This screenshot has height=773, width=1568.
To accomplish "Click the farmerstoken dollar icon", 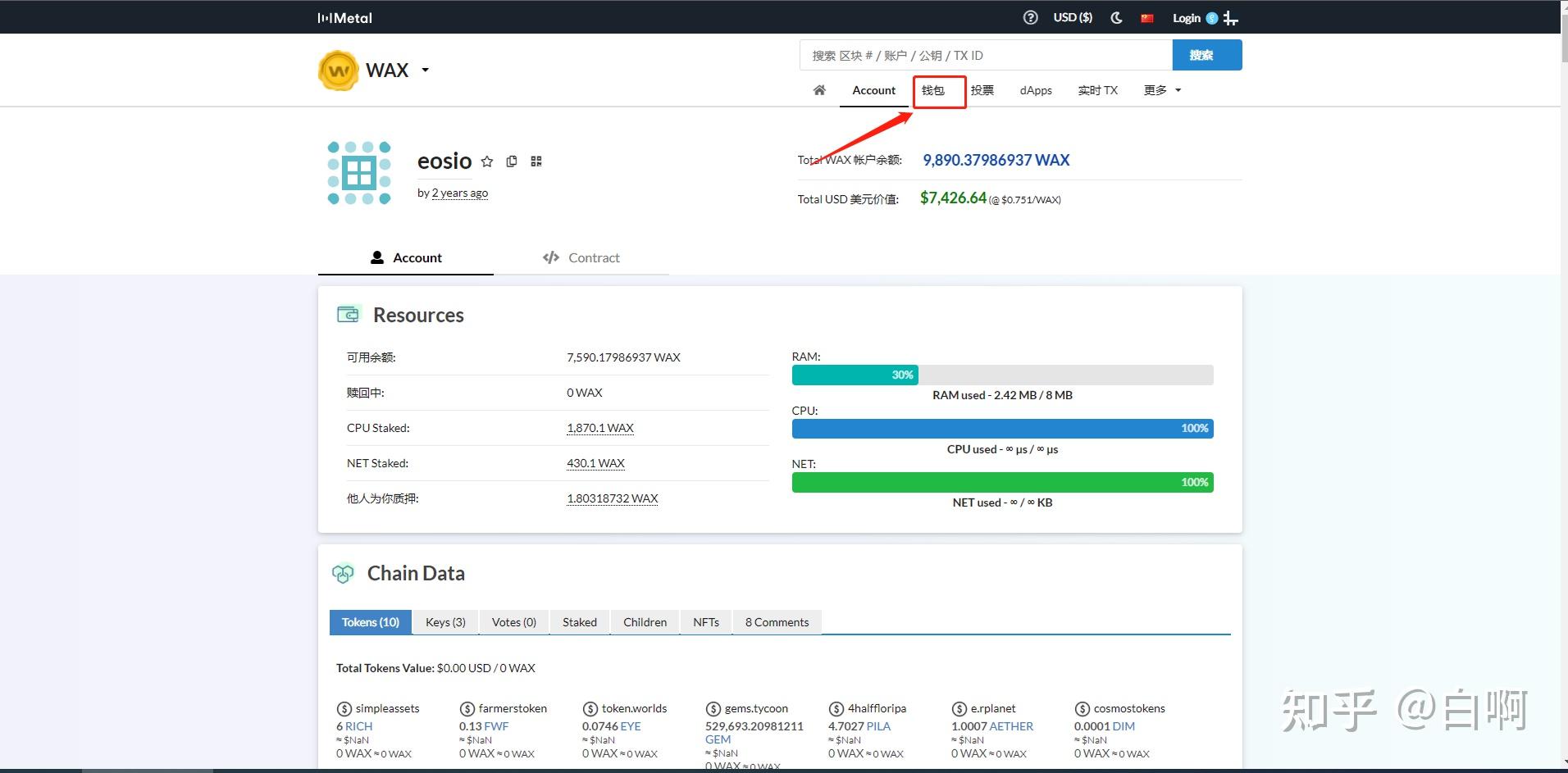I will 467,709.
